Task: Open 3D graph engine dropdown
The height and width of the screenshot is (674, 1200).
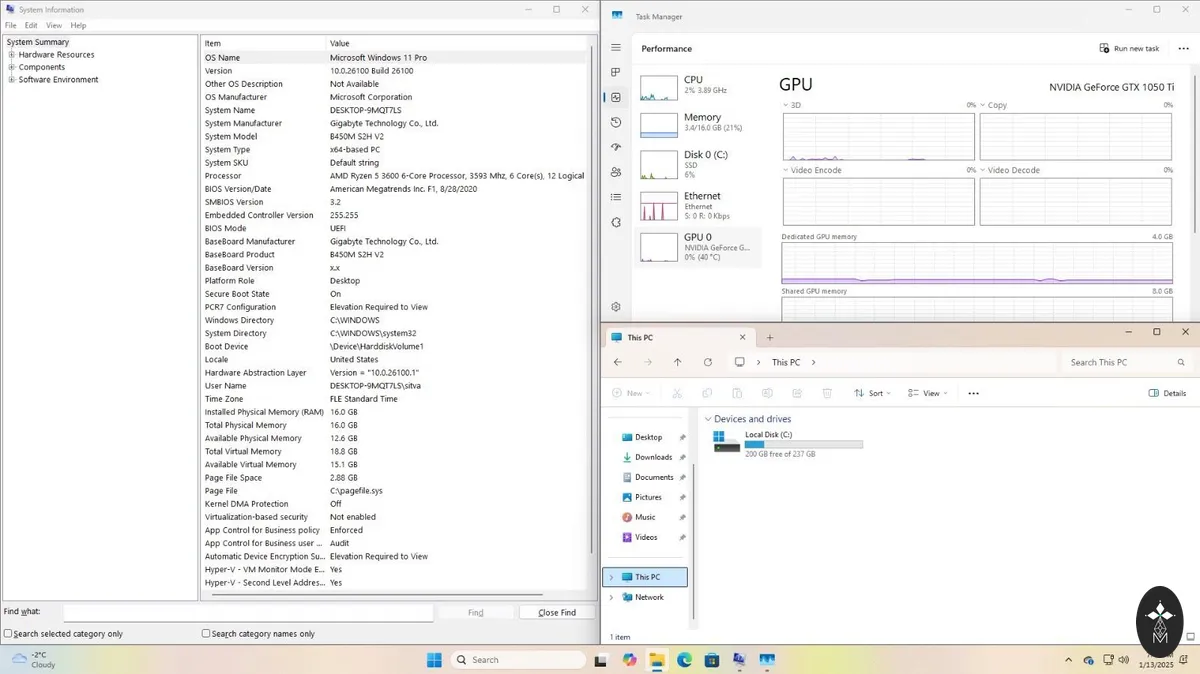Action: click(x=786, y=105)
